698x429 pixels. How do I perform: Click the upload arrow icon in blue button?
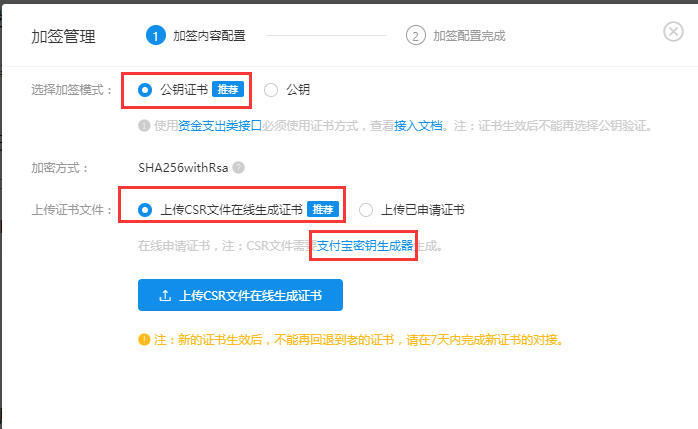coord(165,295)
